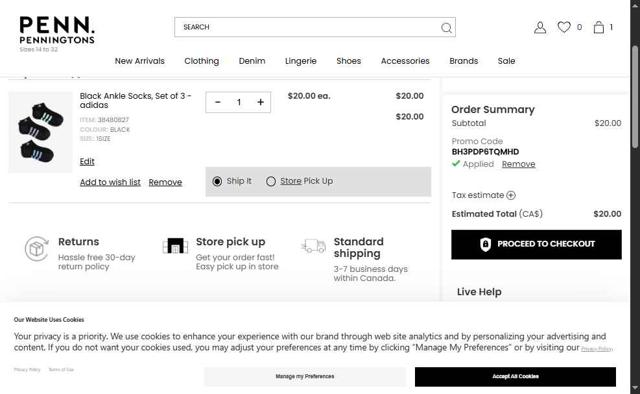640x394 pixels.
Task: Click Proceed to Checkout button
Action: coord(536,244)
